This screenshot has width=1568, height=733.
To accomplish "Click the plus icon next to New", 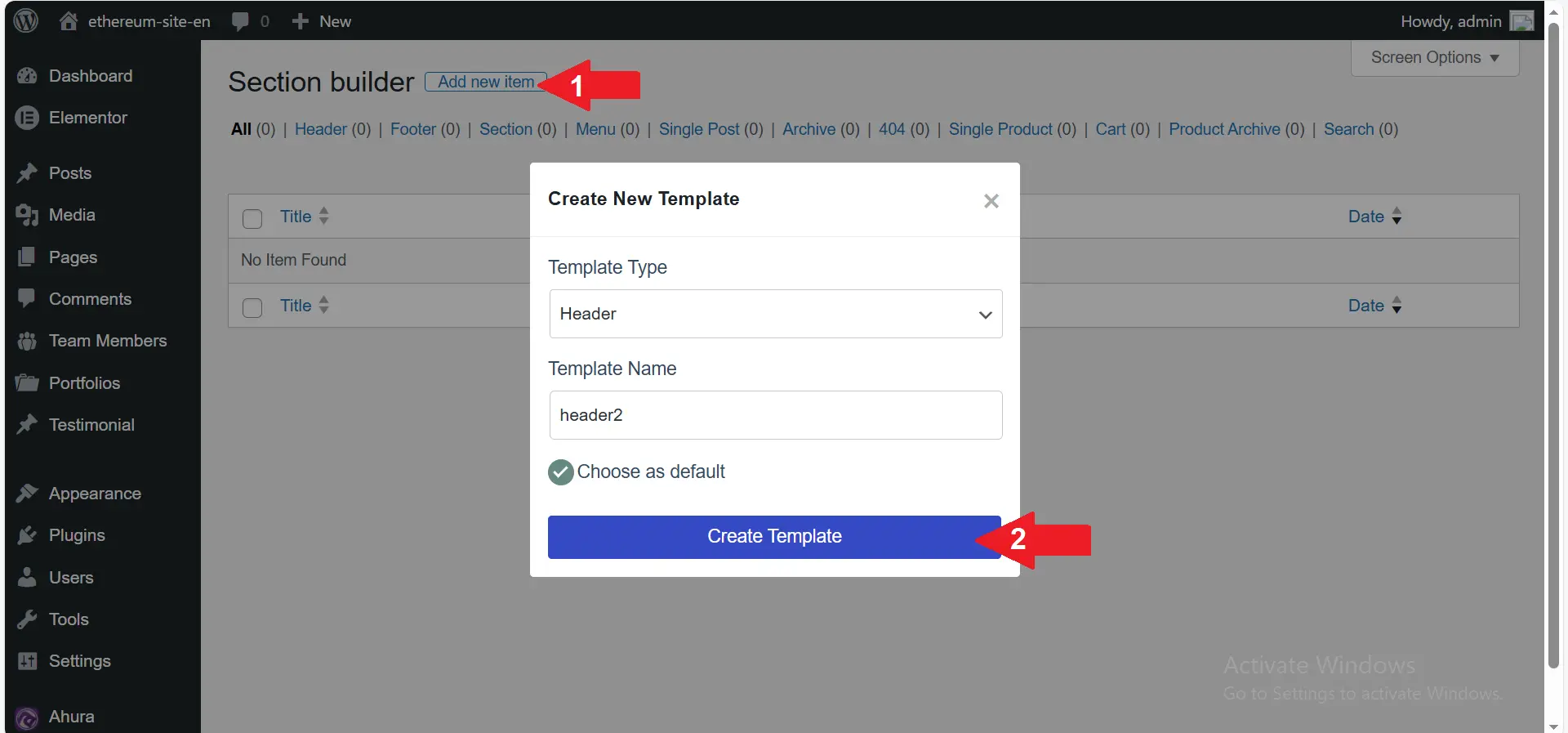I will pyautogui.click(x=300, y=21).
